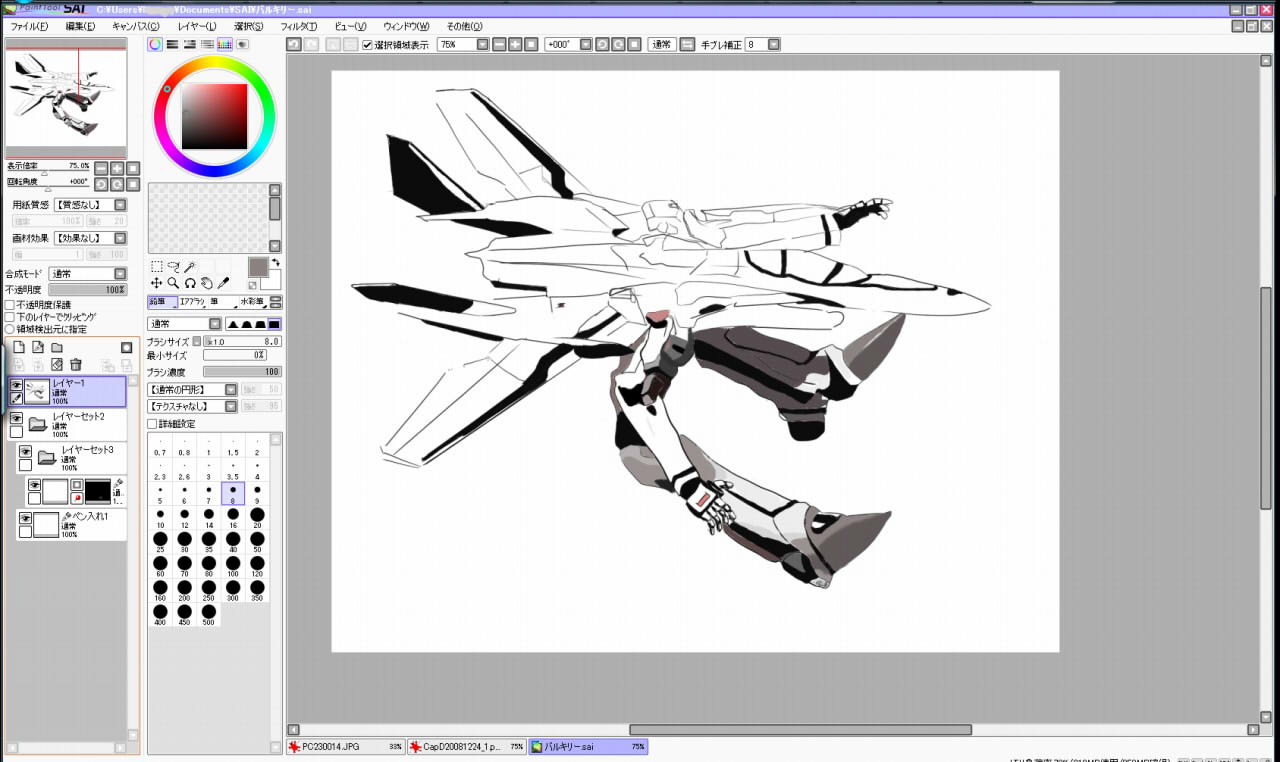This screenshot has width=1280, height=762.
Task: Click the 不透明度 layer opacity slider
Action: click(x=88, y=290)
